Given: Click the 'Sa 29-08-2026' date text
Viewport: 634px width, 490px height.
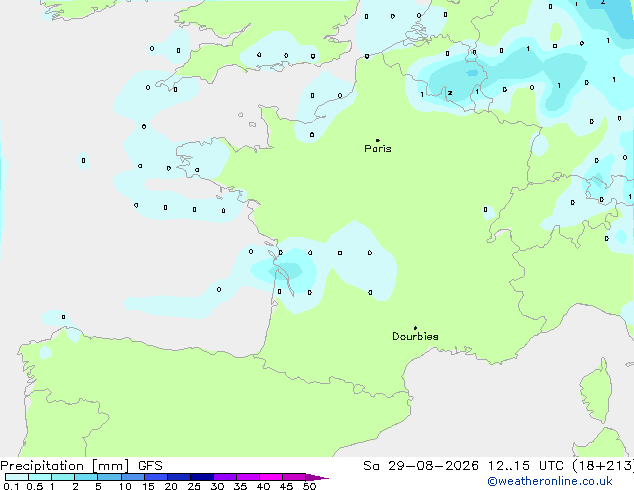Looking at the screenshot, I should 421,466.
